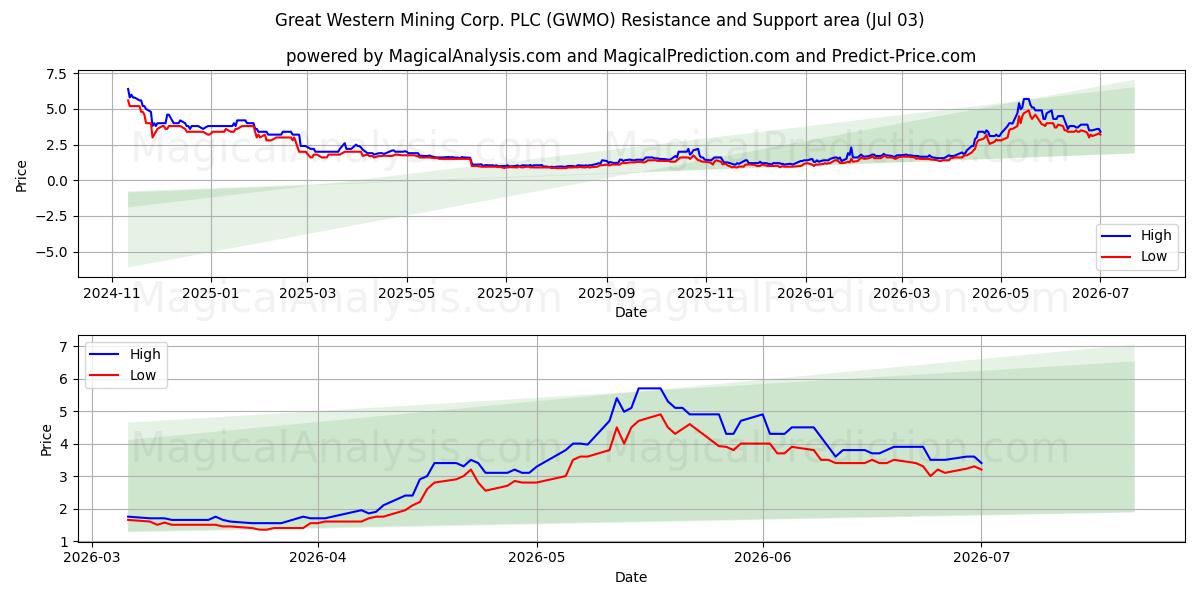Image resolution: width=1200 pixels, height=600 pixels.
Task: Click the '−2.5' price tick on top chart
Action: click(x=50, y=217)
